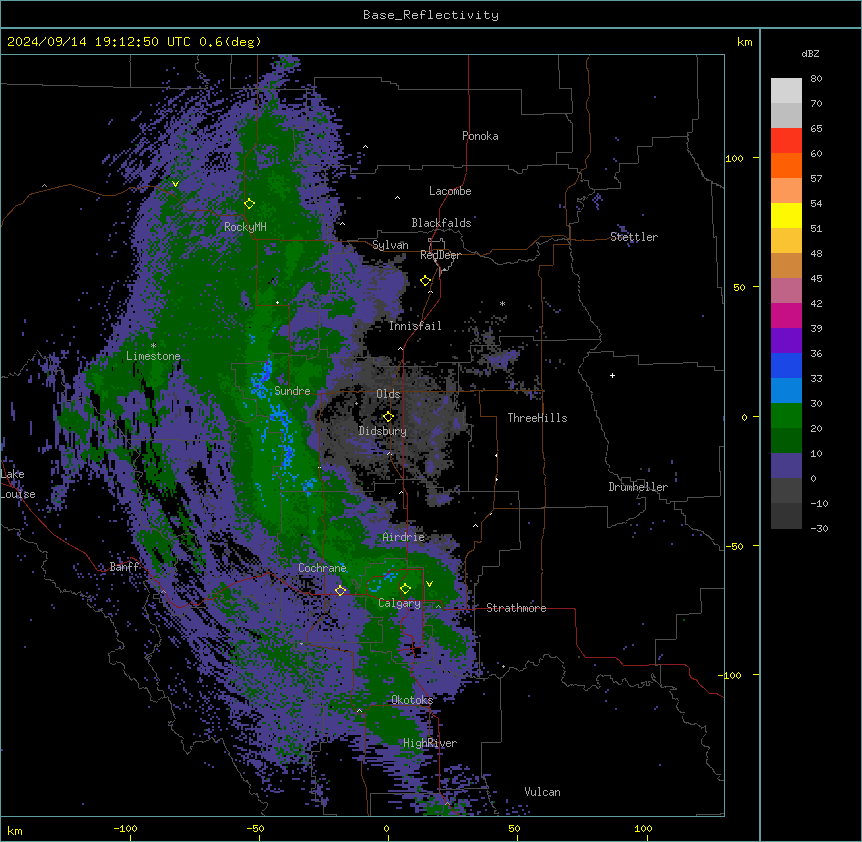Click the Banff label
Image resolution: width=862 pixels, height=842 pixels.
point(124,567)
